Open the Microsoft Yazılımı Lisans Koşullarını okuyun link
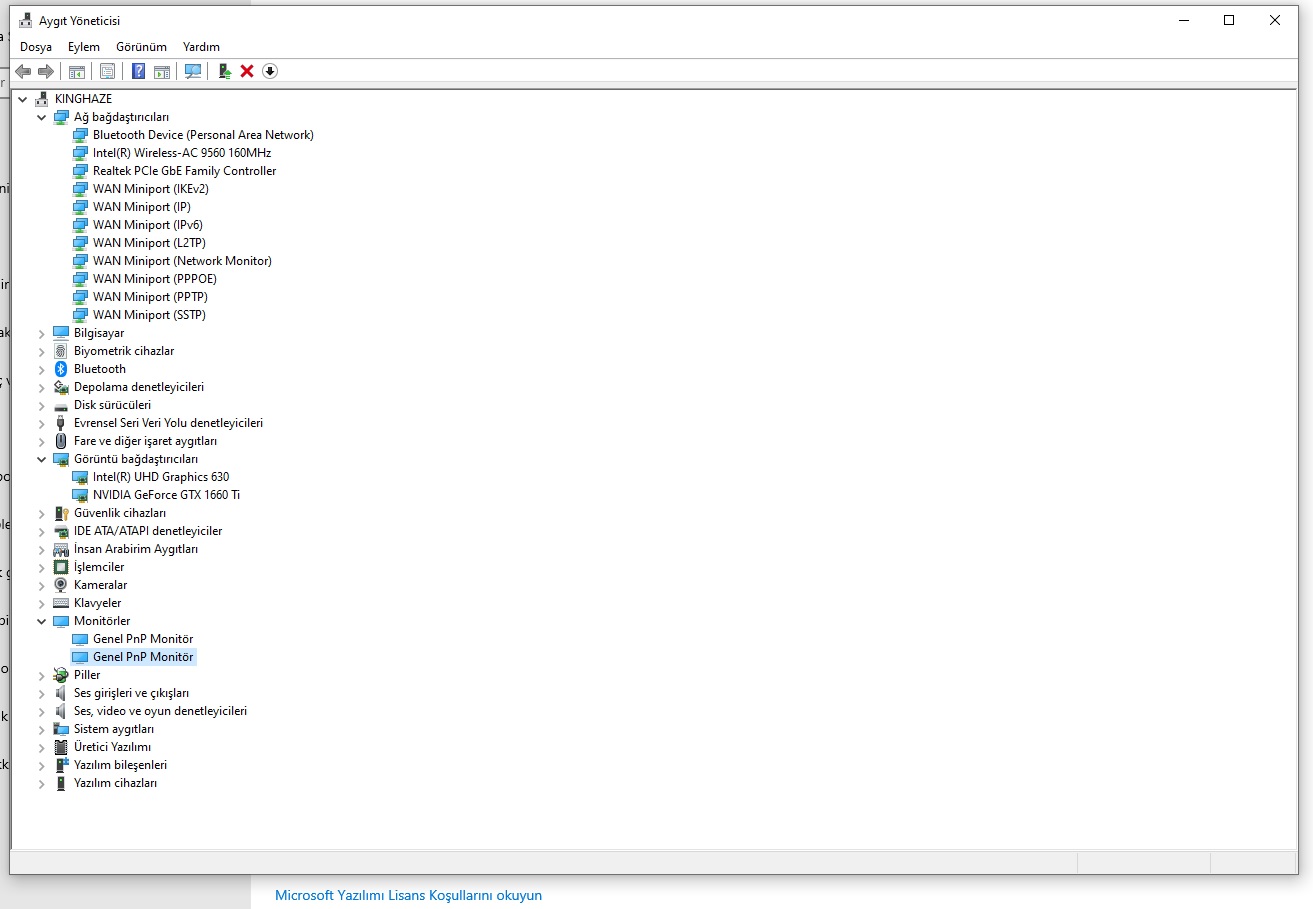This screenshot has height=909, width=1313. pyautogui.click(x=408, y=896)
